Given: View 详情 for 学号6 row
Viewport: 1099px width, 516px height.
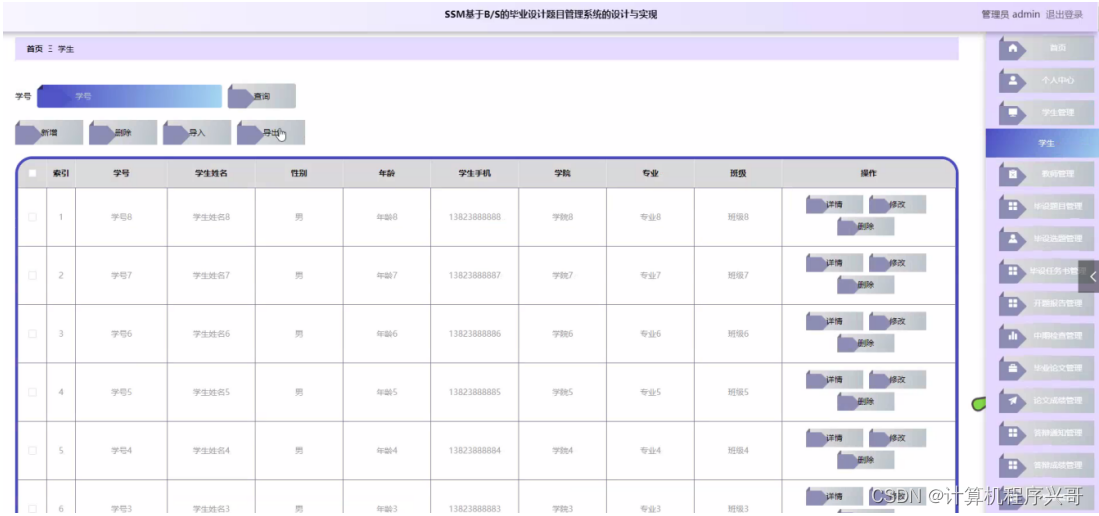Looking at the screenshot, I should tap(834, 321).
